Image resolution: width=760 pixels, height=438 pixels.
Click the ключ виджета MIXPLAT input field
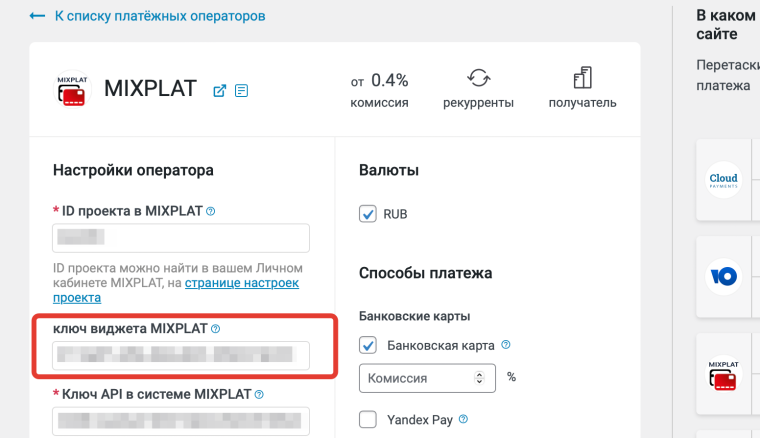point(181,354)
